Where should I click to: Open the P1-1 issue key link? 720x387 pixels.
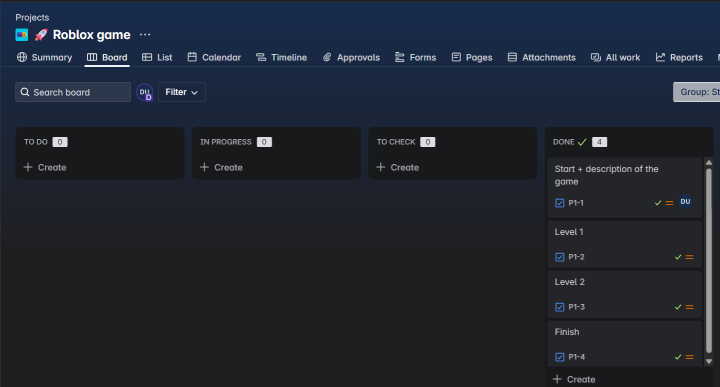coord(576,203)
